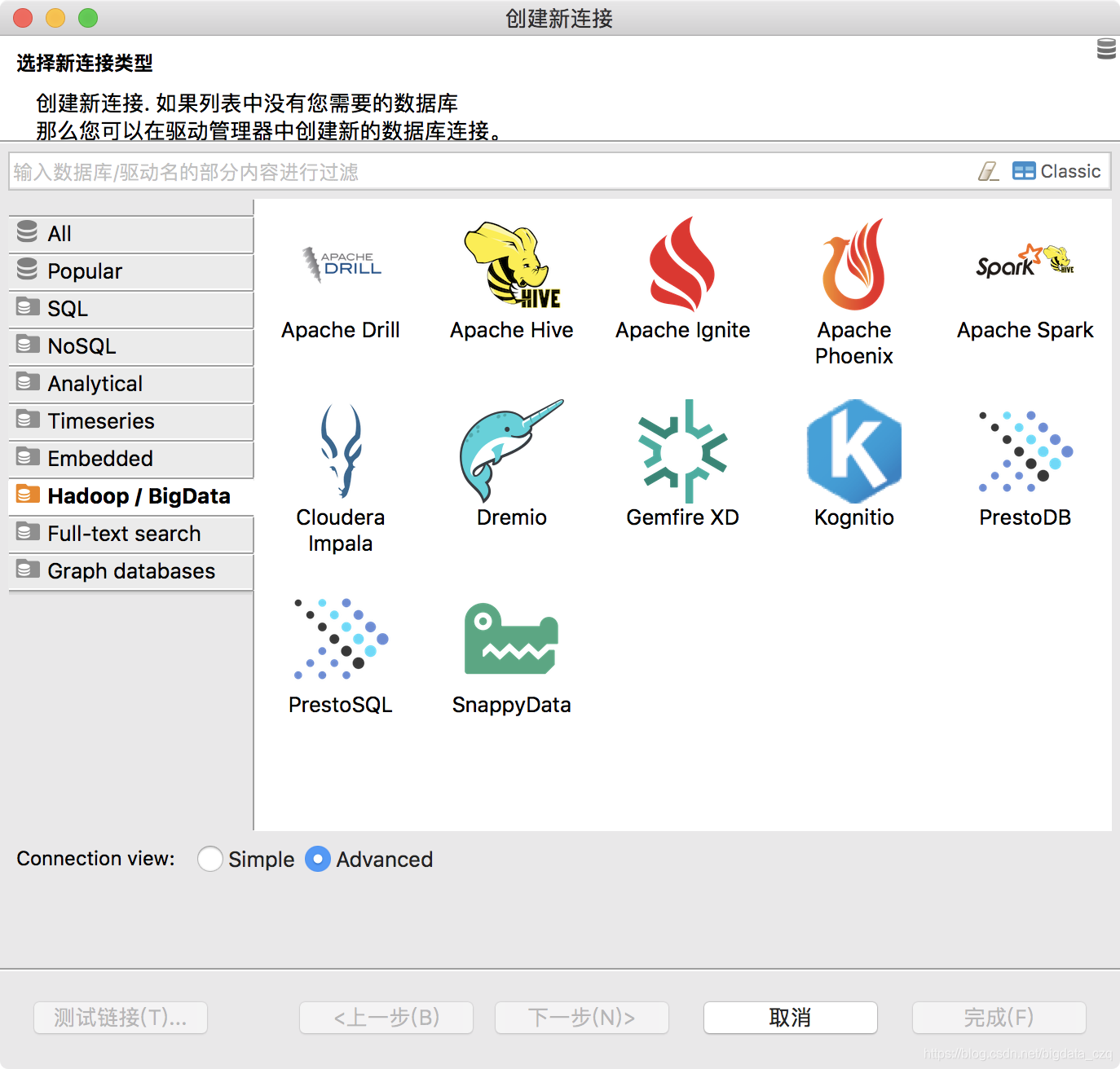Image resolution: width=1120 pixels, height=1069 pixels.
Task: Select the Kognitio K icon
Action: click(x=854, y=451)
